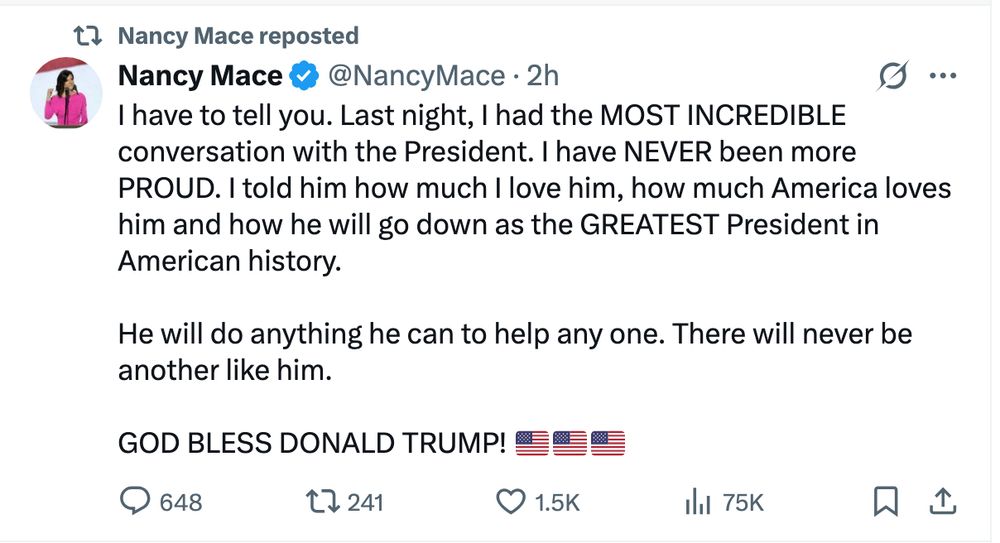Click the 241 reposts count
Screen dimensions: 1000x543
point(365,502)
